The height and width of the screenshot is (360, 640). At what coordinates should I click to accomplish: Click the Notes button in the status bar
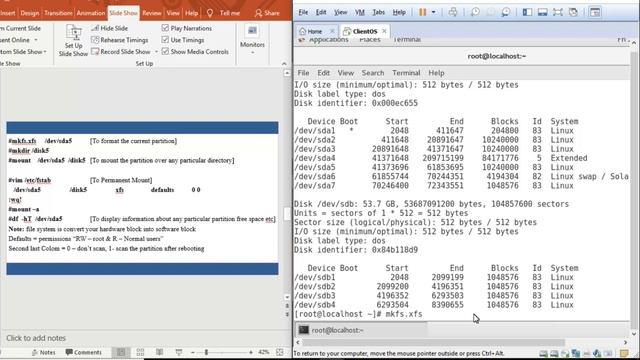[44, 352]
